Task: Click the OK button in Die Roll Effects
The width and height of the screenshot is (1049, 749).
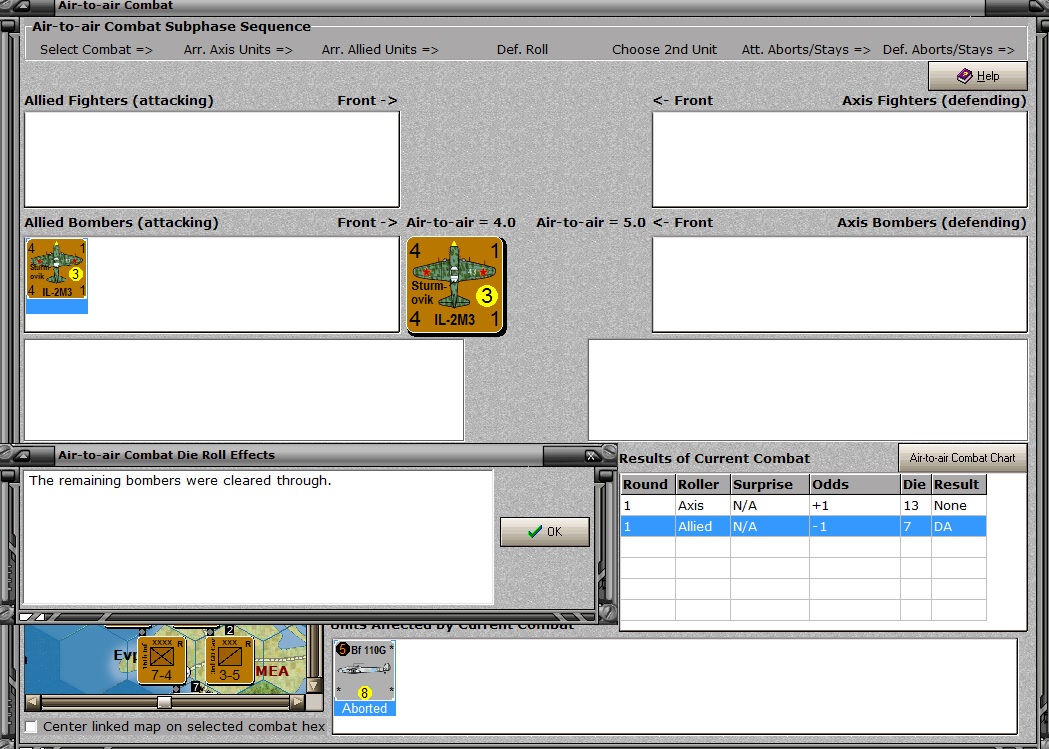Action: (545, 532)
